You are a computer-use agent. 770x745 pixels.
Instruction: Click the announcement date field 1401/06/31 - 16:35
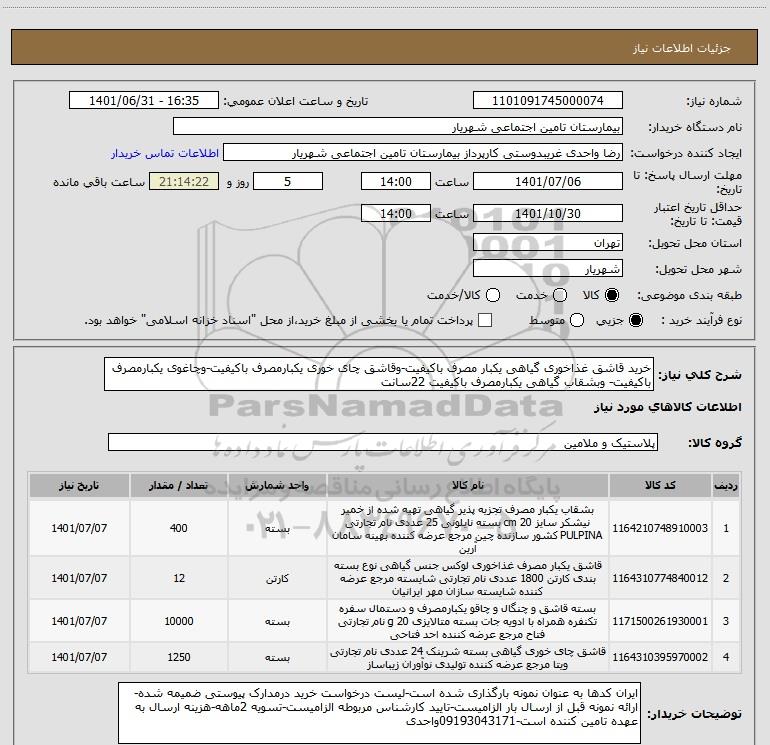[144, 100]
